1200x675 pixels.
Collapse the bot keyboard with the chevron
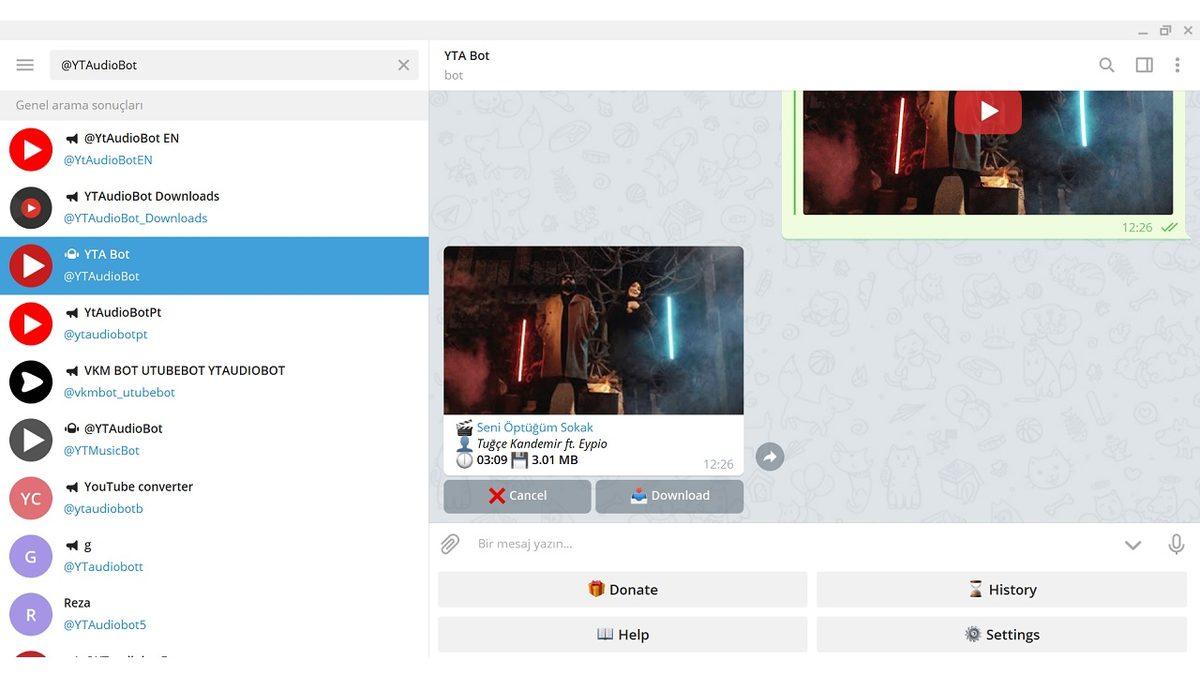tap(1133, 545)
